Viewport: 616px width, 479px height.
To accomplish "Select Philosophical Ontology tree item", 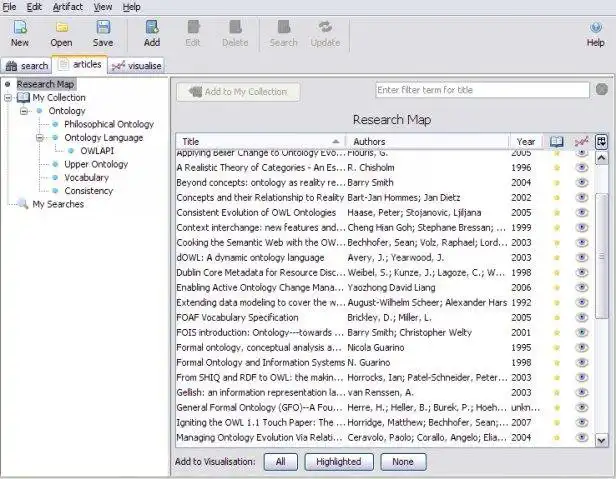I will (109, 124).
